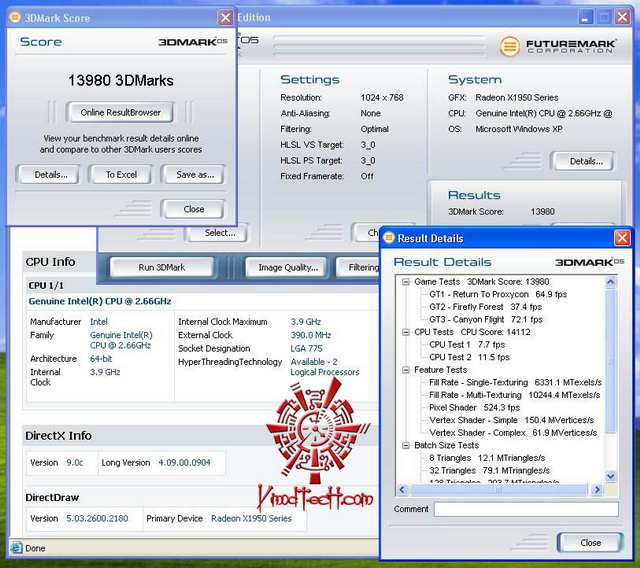Collapse the Feature Tests node
The width and height of the screenshot is (640, 568).
pos(406,370)
